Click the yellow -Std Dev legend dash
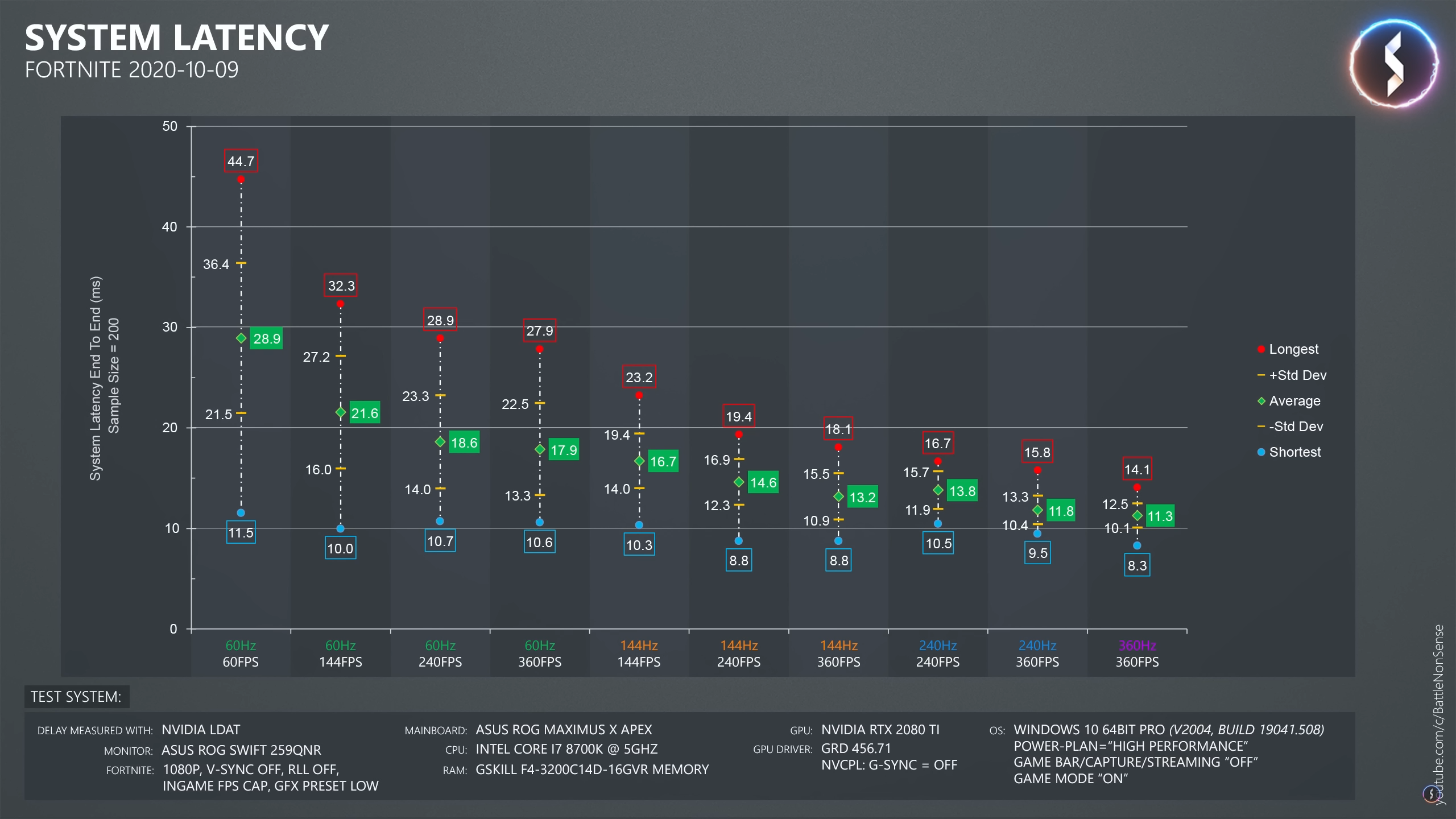 pyautogui.click(x=1261, y=427)
